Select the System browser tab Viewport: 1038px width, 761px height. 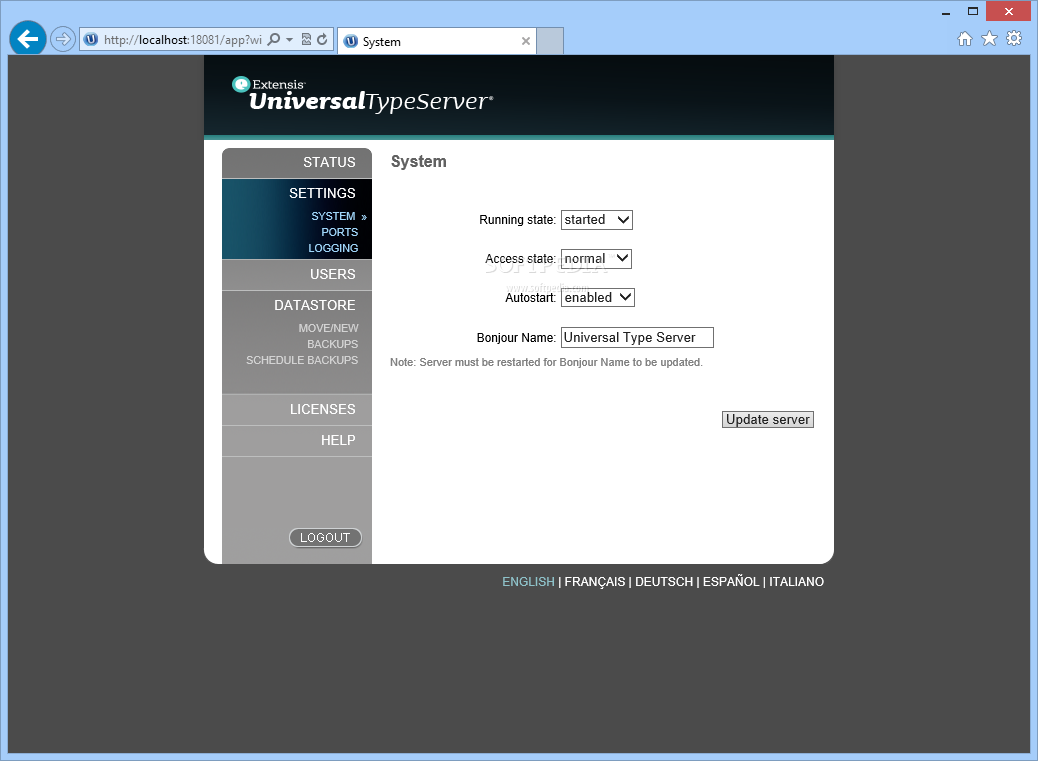(x=437, y=41)
